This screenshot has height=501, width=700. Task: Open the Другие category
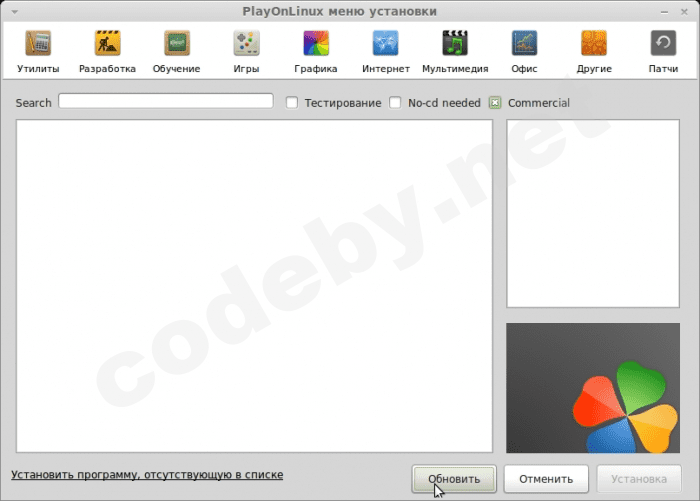594,51
